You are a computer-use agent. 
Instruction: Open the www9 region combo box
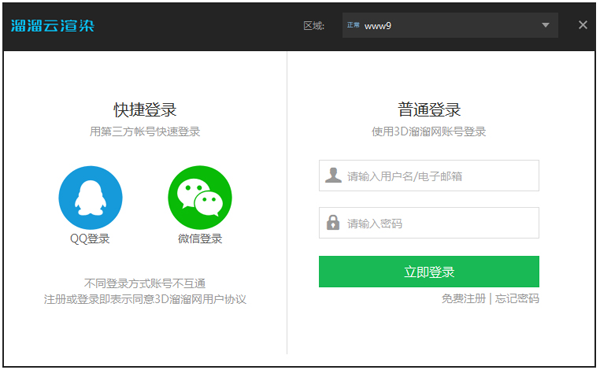tap(450, 26)
